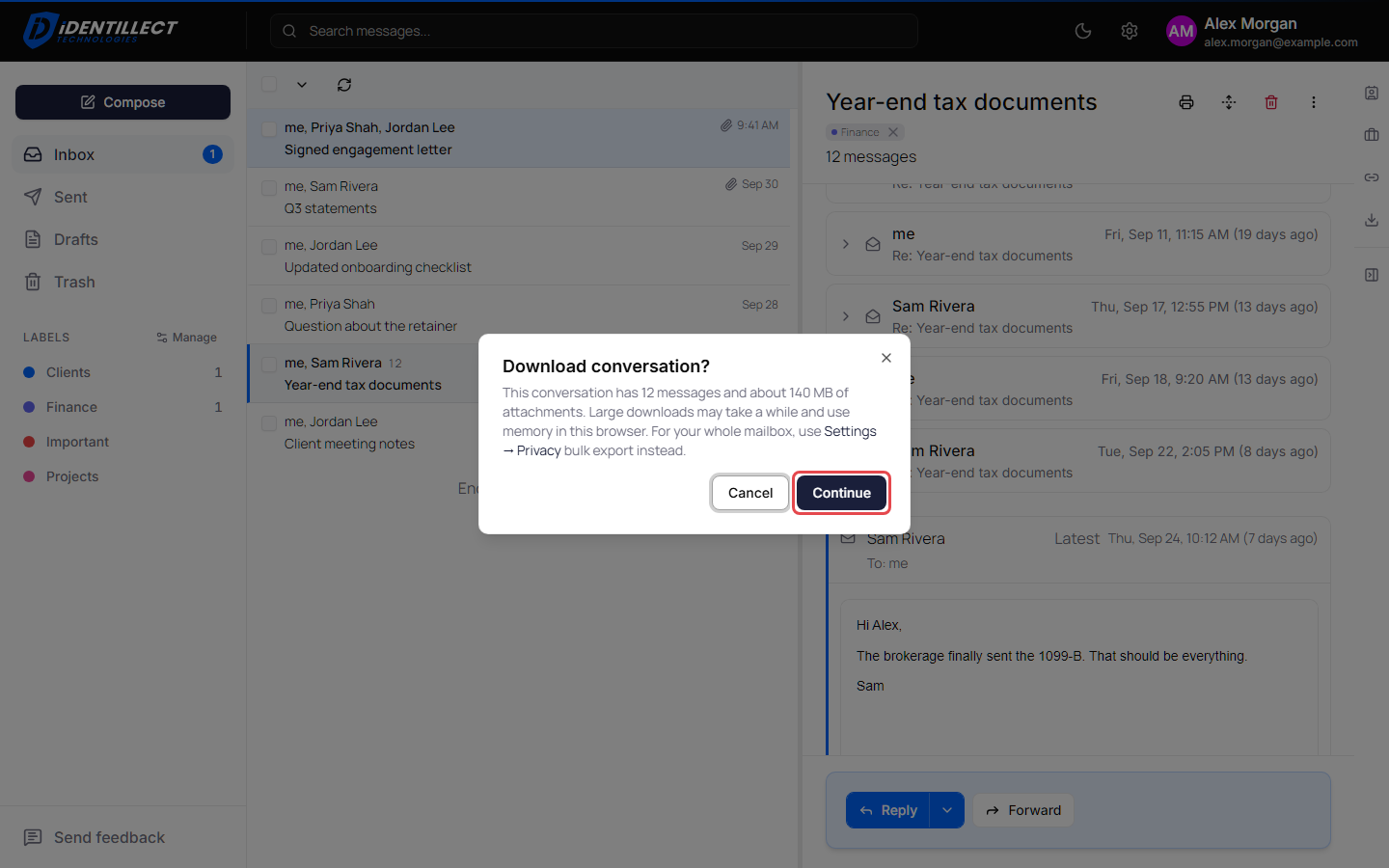The width and height of the screenshot is (1389, 868).
Task: Open the Inbox folder
Action: (123, 154)
